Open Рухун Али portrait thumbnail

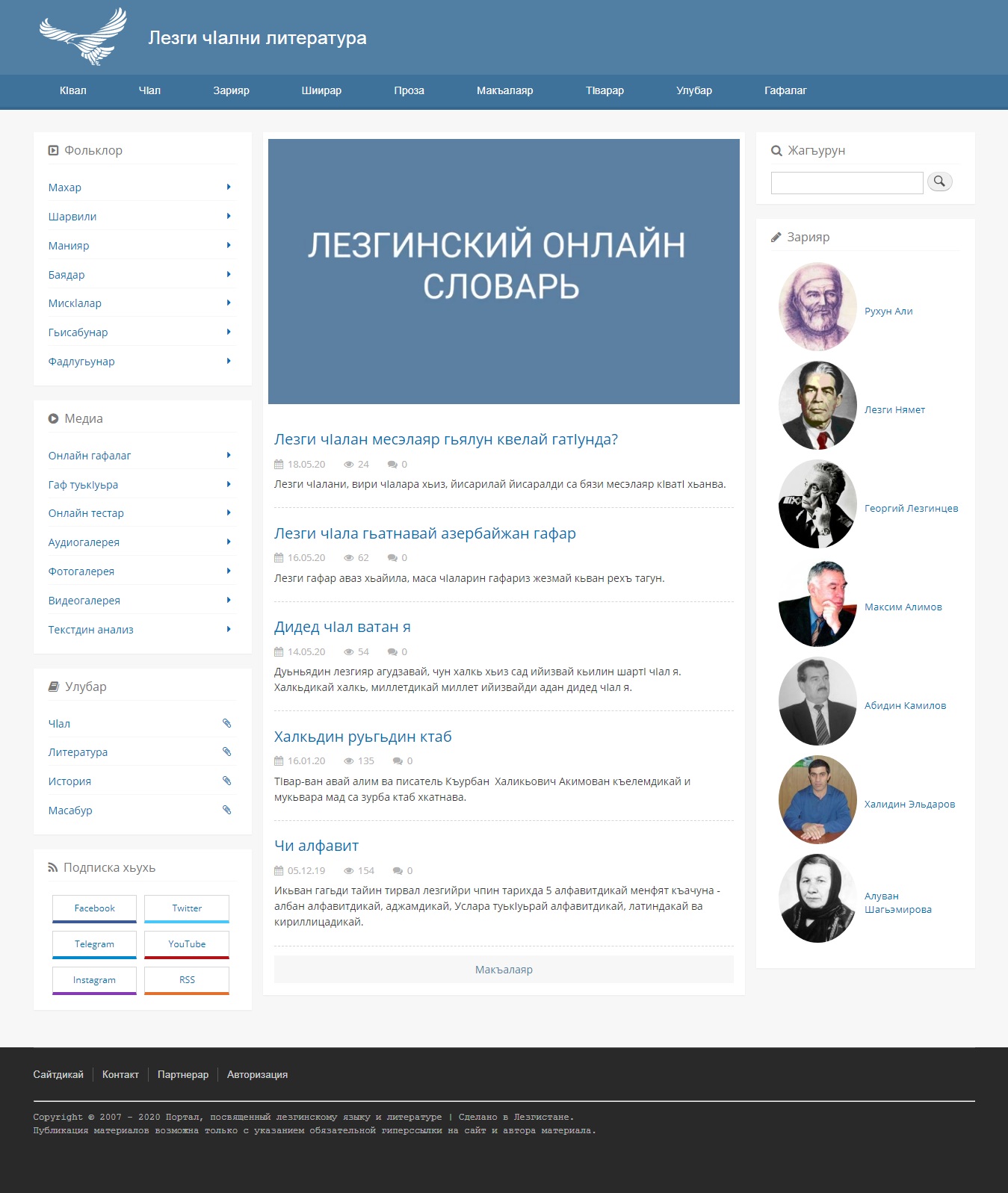(x=817, y=307)
